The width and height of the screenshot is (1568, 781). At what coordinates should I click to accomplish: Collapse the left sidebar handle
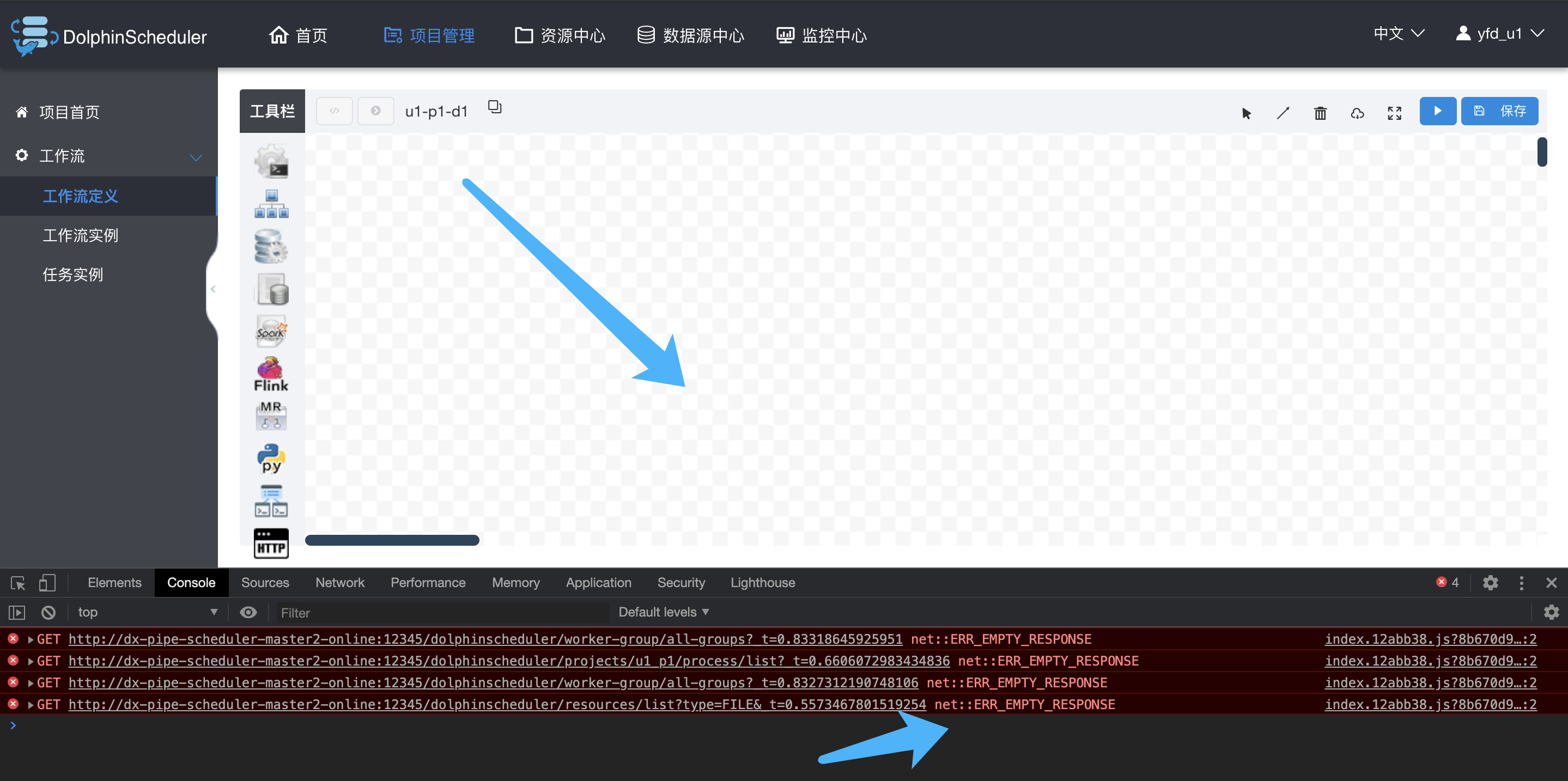tap(212, 290)
